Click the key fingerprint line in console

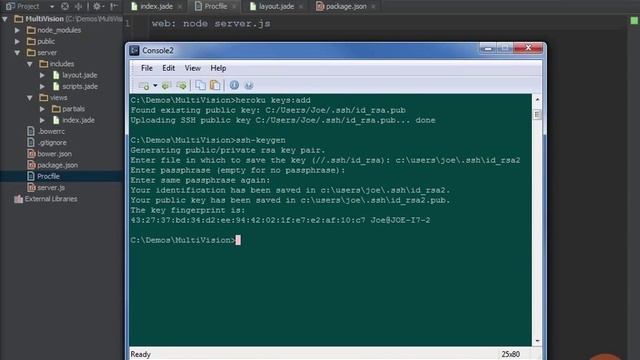coord(280,220)
